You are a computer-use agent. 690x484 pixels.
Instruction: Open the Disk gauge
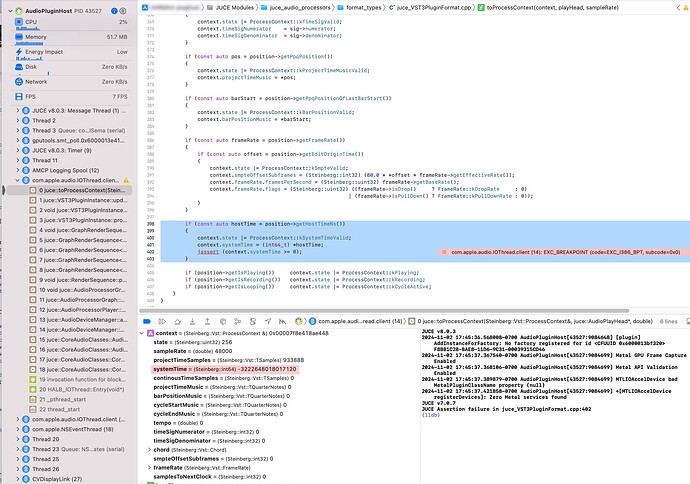click(x=71, y=69)
